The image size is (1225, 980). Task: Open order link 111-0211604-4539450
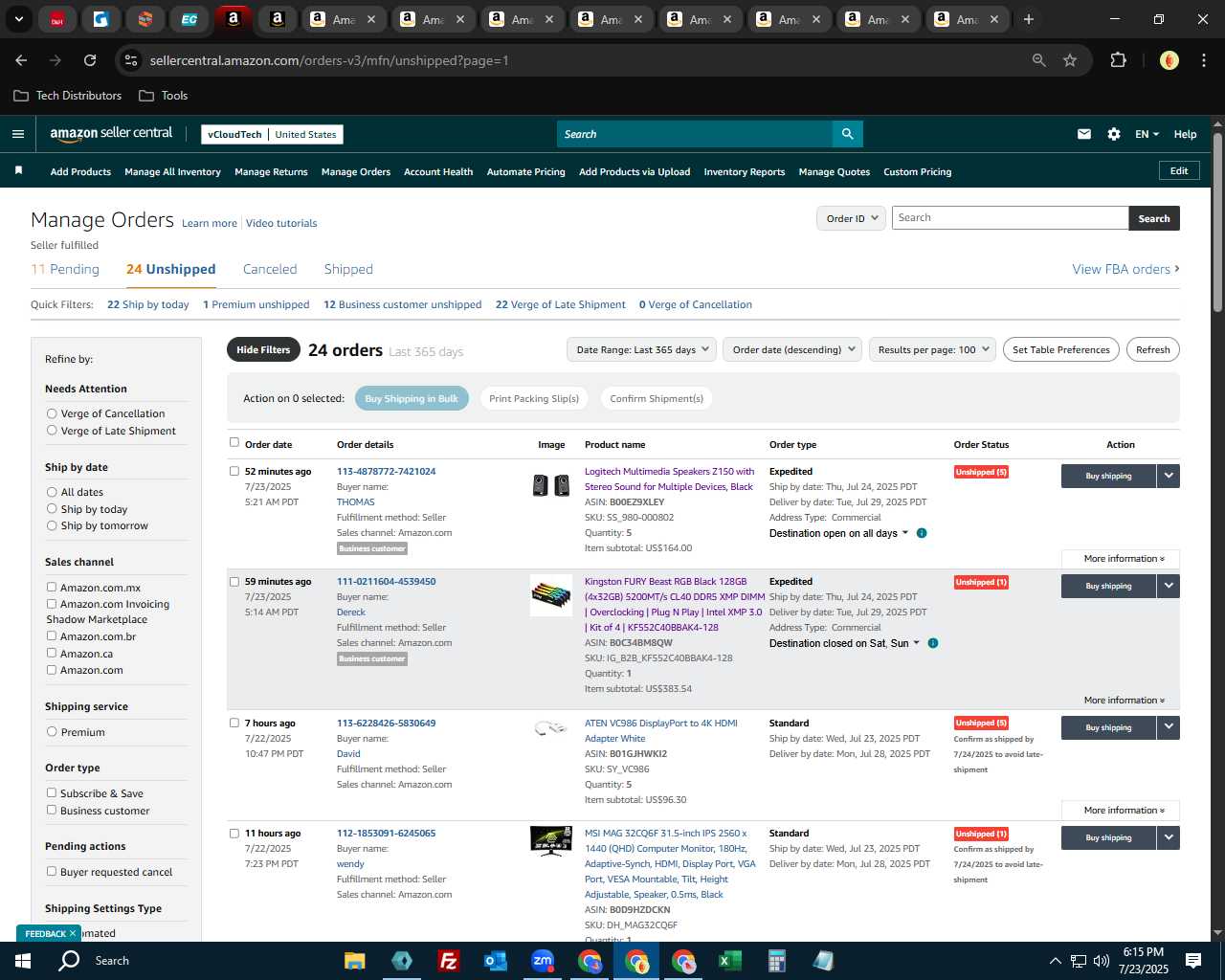[x=386, y=581]
